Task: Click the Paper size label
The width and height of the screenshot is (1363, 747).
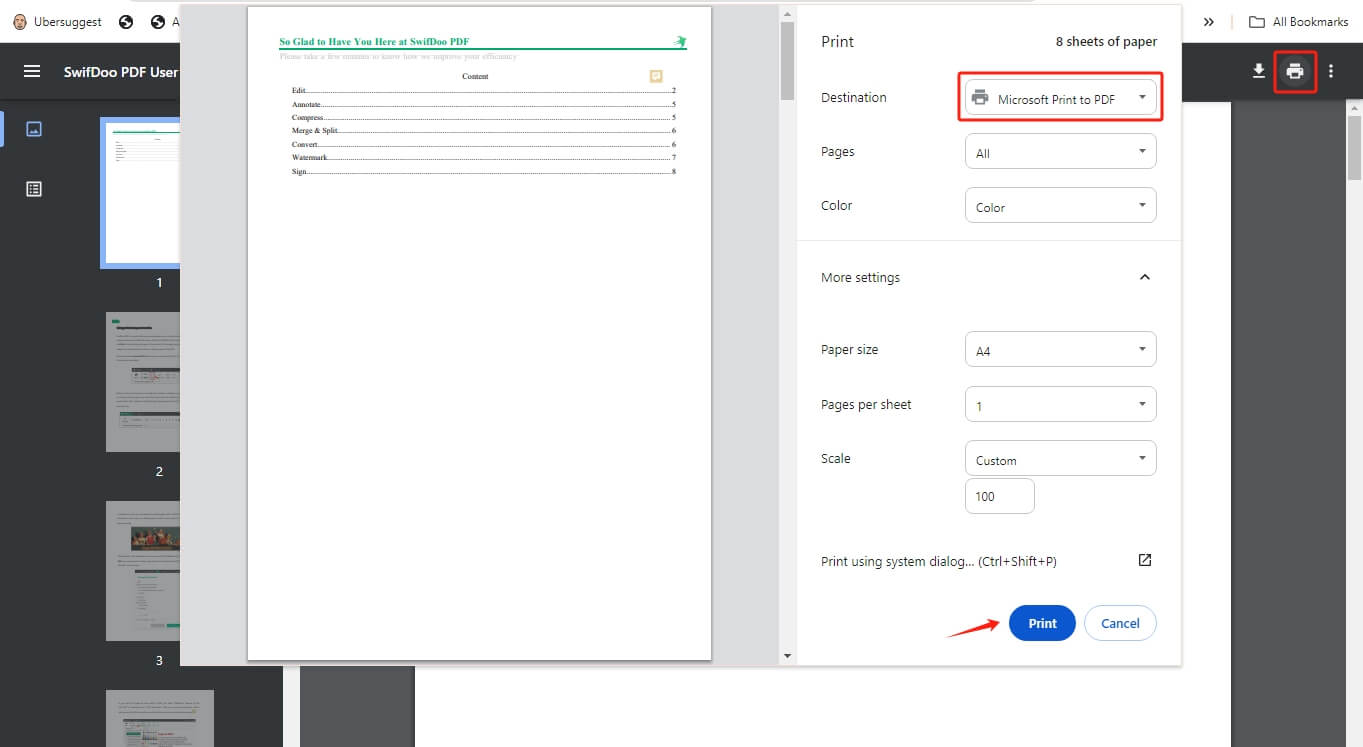Action: tap(850, 350)
